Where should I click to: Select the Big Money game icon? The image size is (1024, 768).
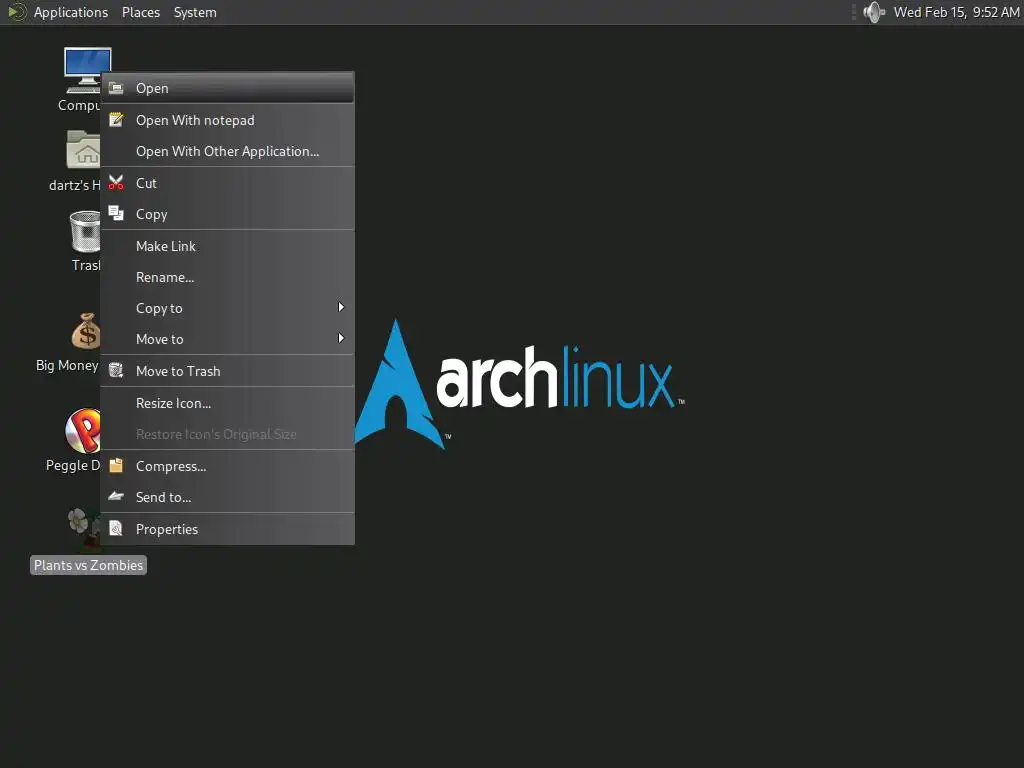86,331
